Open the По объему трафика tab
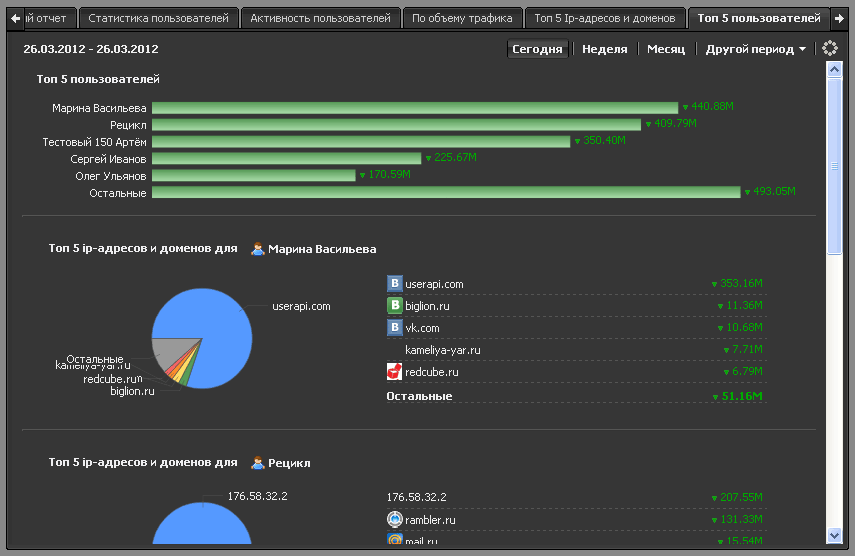Viewport: 855px width, 556px height. tap(462, 18)
